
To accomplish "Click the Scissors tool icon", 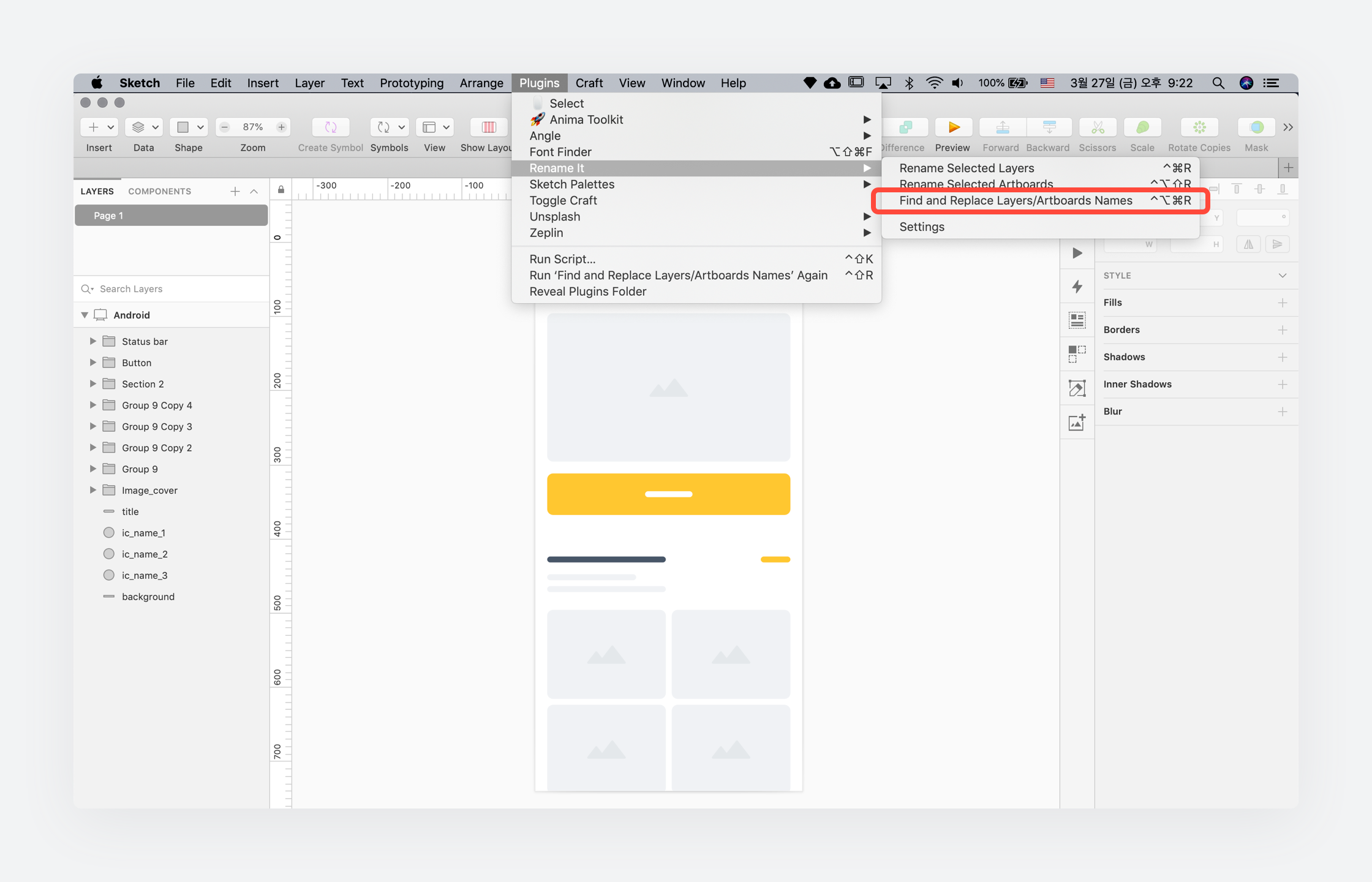I will pos(1097,127).
